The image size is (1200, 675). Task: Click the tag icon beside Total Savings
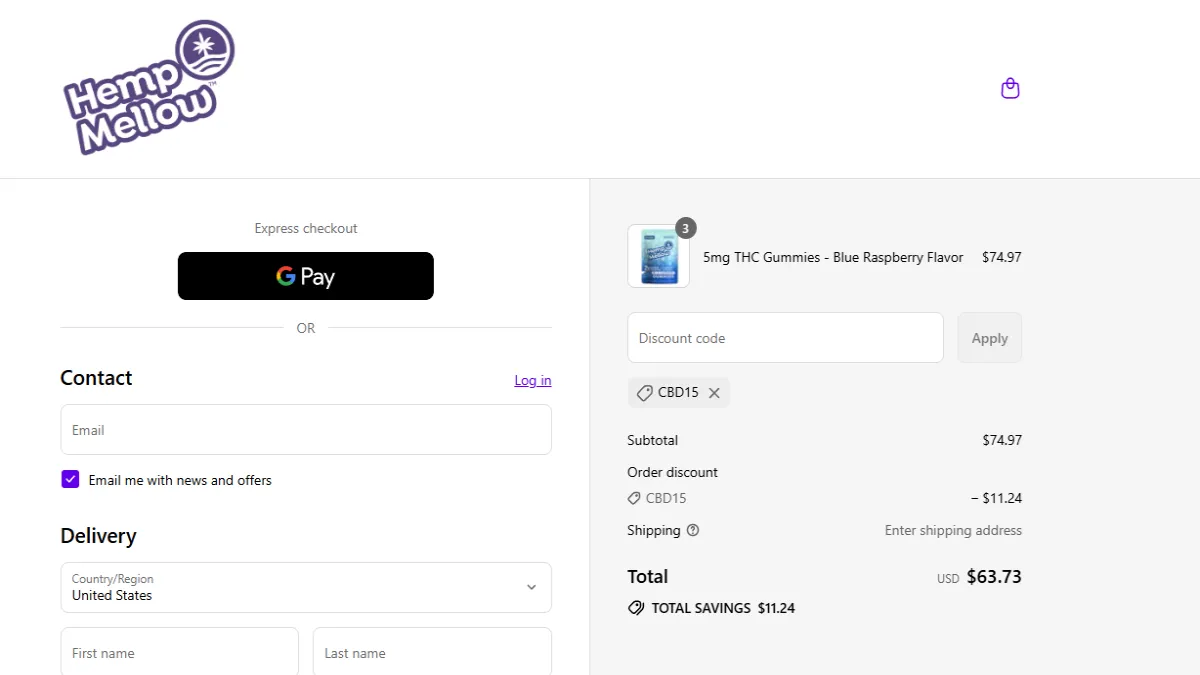pyautogui.click(x=635, y=608)
